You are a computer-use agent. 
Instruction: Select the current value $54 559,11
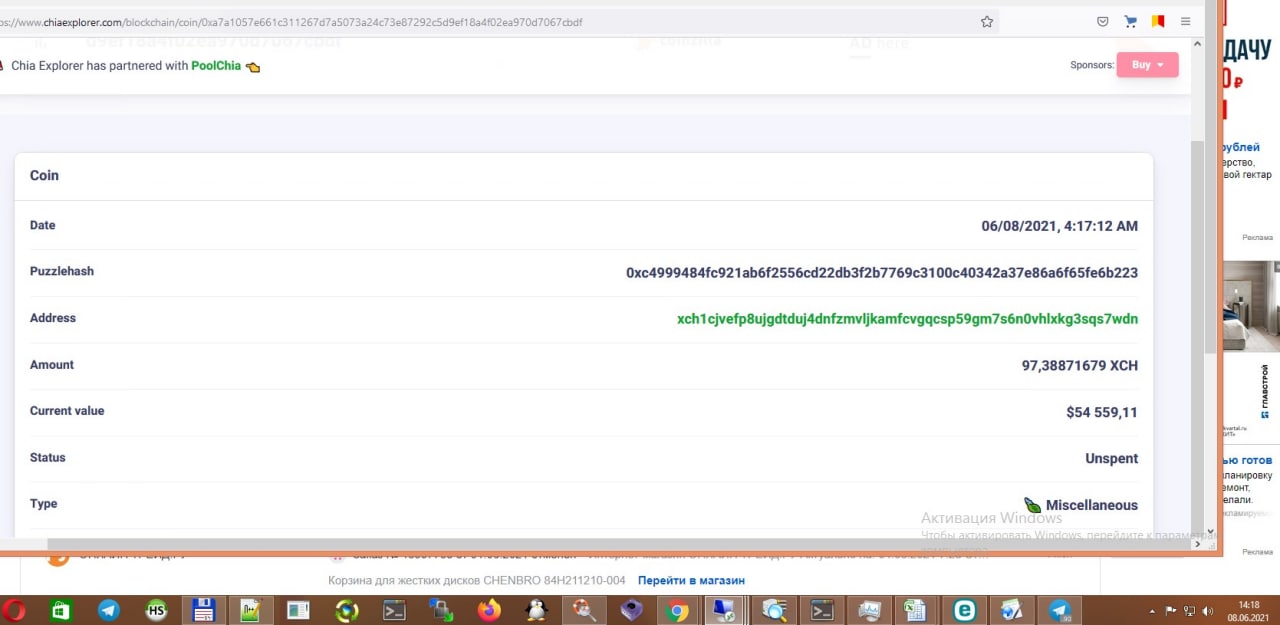(1102, 412)
